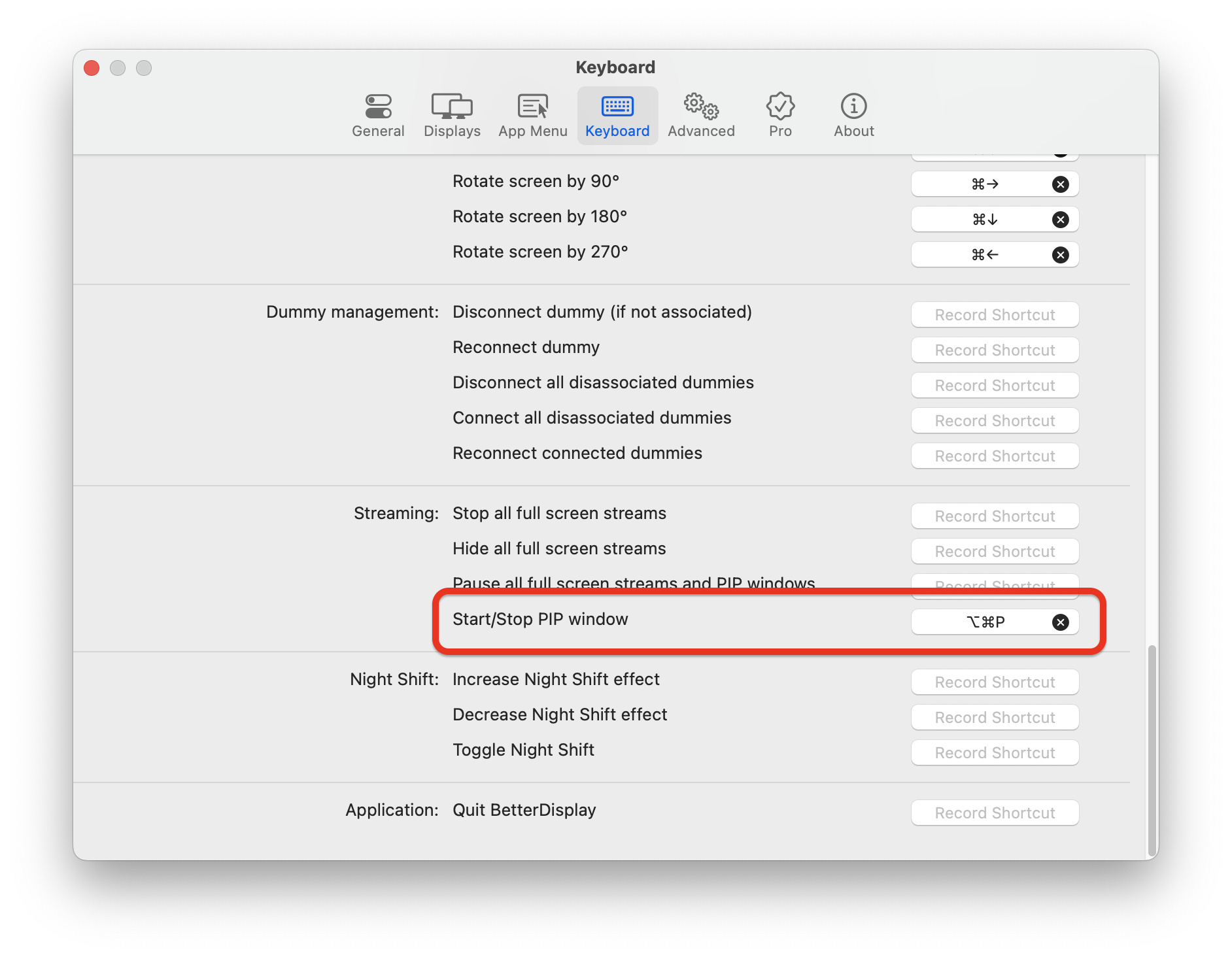The height and width of the screenshot is (957, 1232).
Task: Switch to the Displays settings
Action: (x=451, y=115)
